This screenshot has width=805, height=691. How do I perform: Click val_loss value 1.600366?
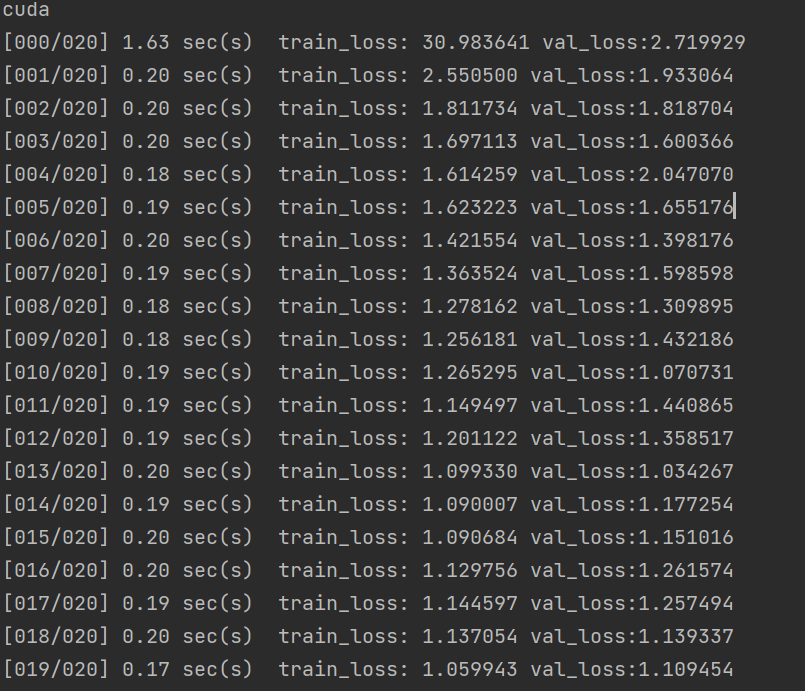686,141
